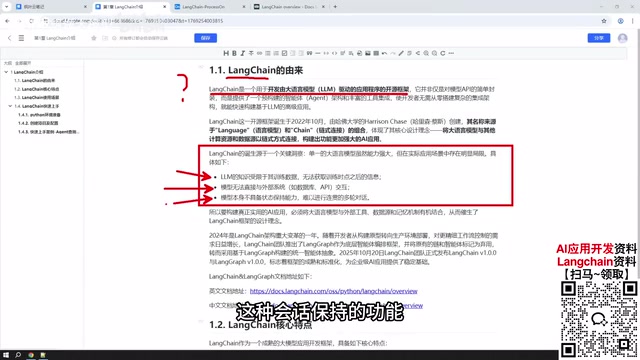Select the active '第1章 LangChain介绍' tab

(131, 7)
